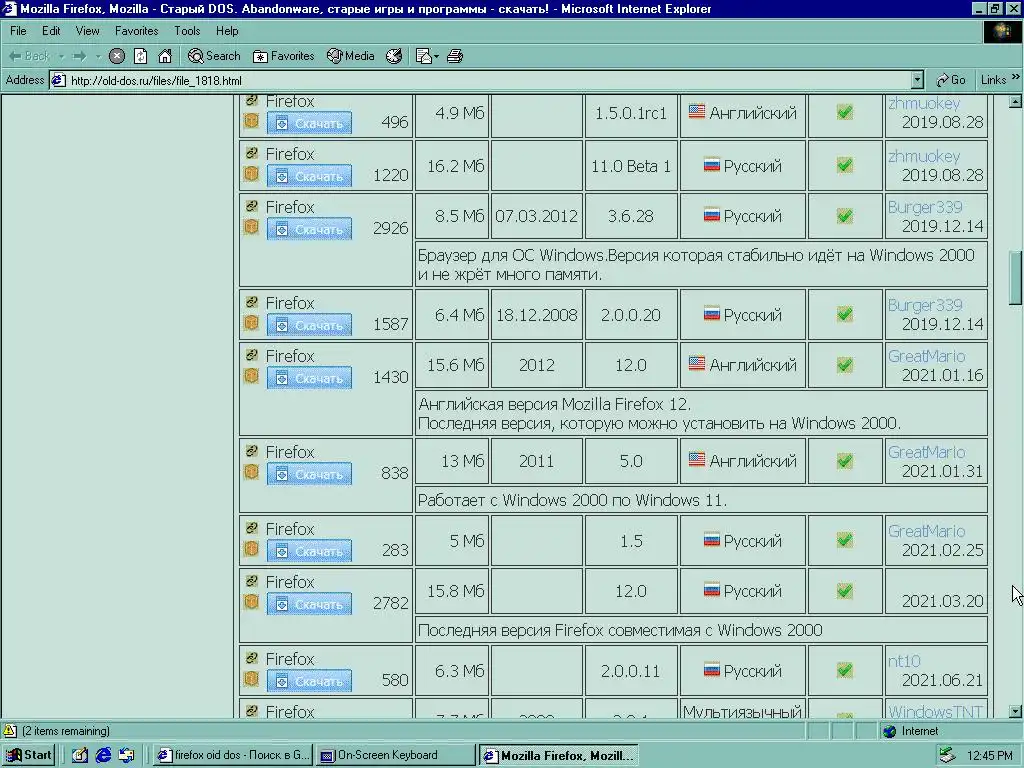This screenshot has height=768, width=1024.
Task: Download Firefox 3.6.28 with Скачать button
Action: click(x=310, y=229)
